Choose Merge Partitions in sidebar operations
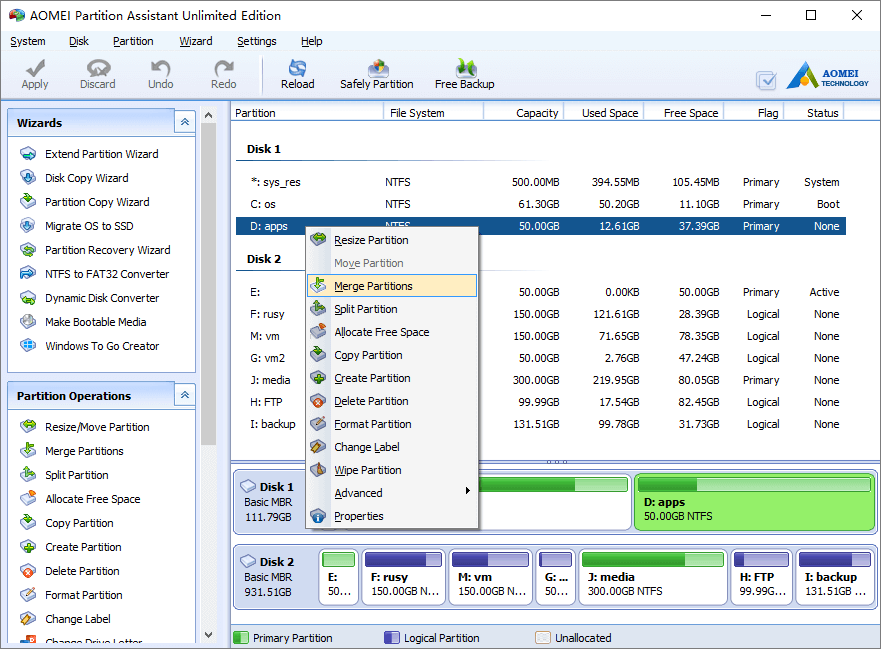The width and height of the screenshot is (881, 649). tap(84, 451)
